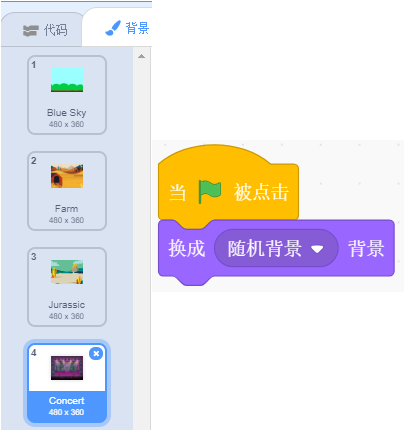The image size is (409, 430).
Task: Choose the Jurassic backdrop thumbnail
Action: click(67, 287)
